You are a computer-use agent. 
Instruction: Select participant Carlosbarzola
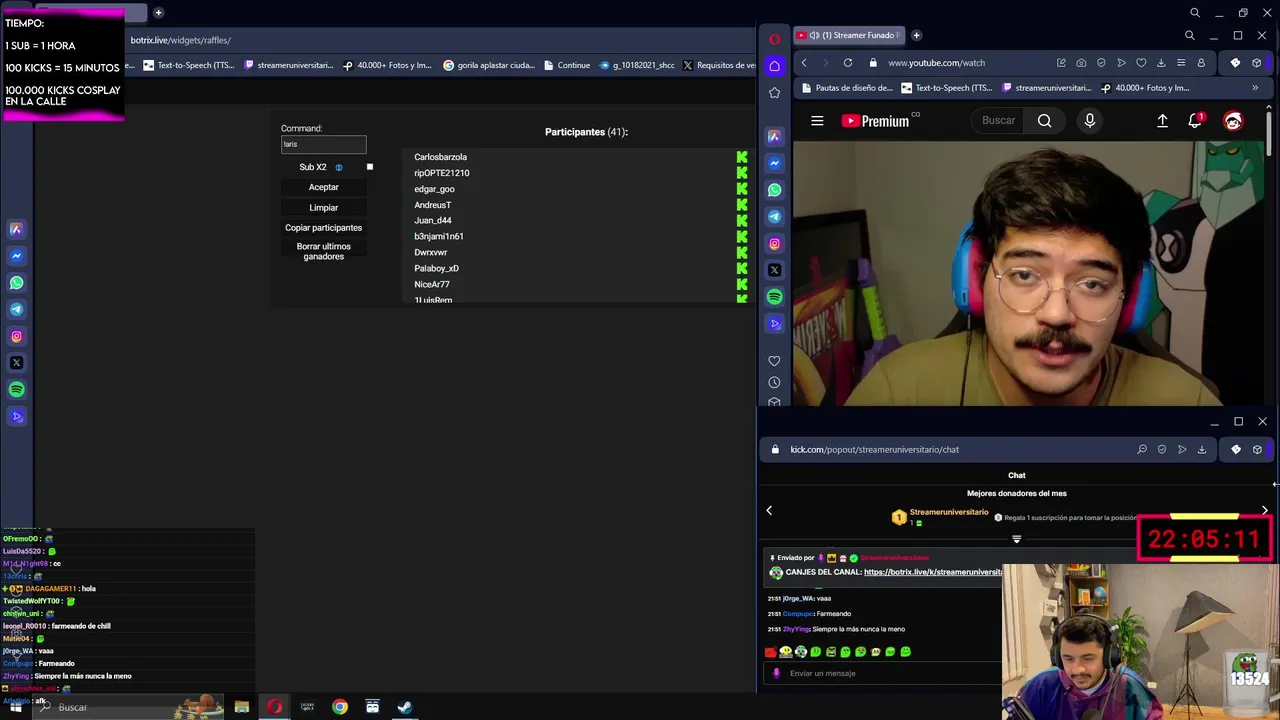tap(440, 157)
